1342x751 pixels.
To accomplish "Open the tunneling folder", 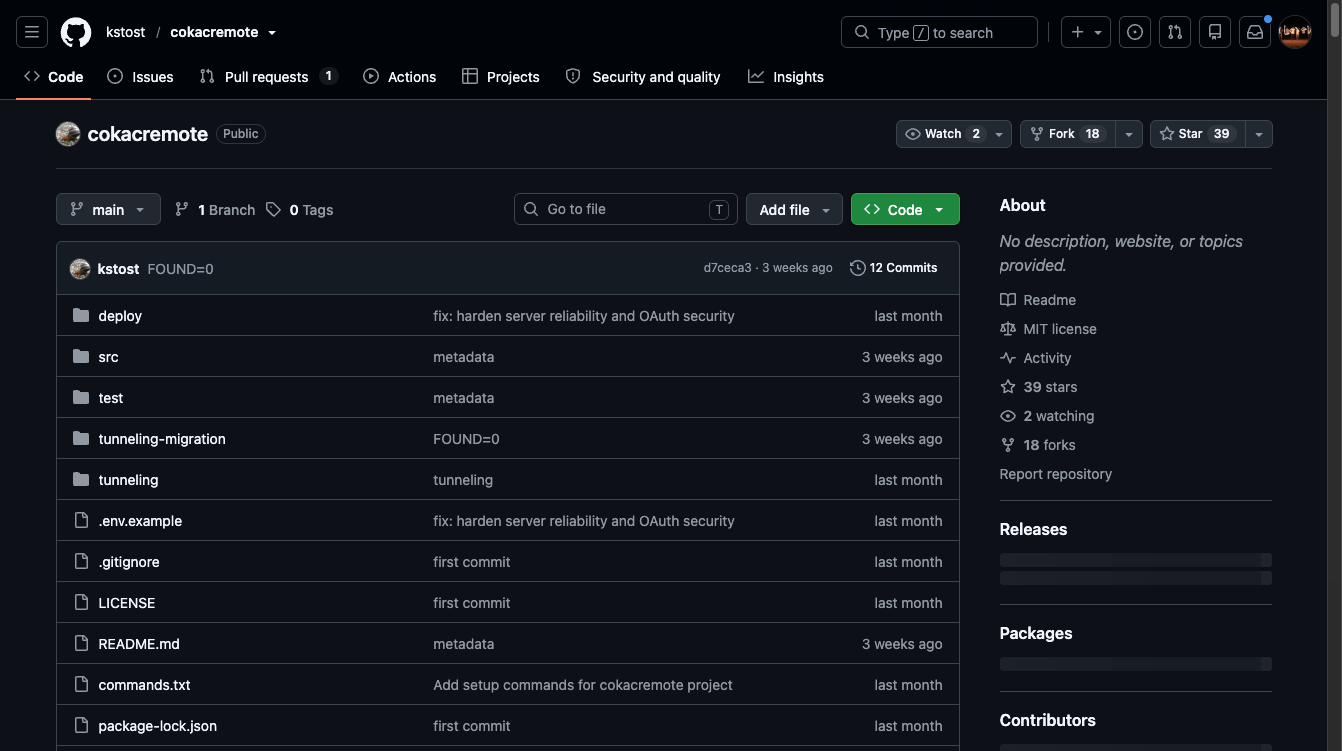I will click(x=128, y=480).
